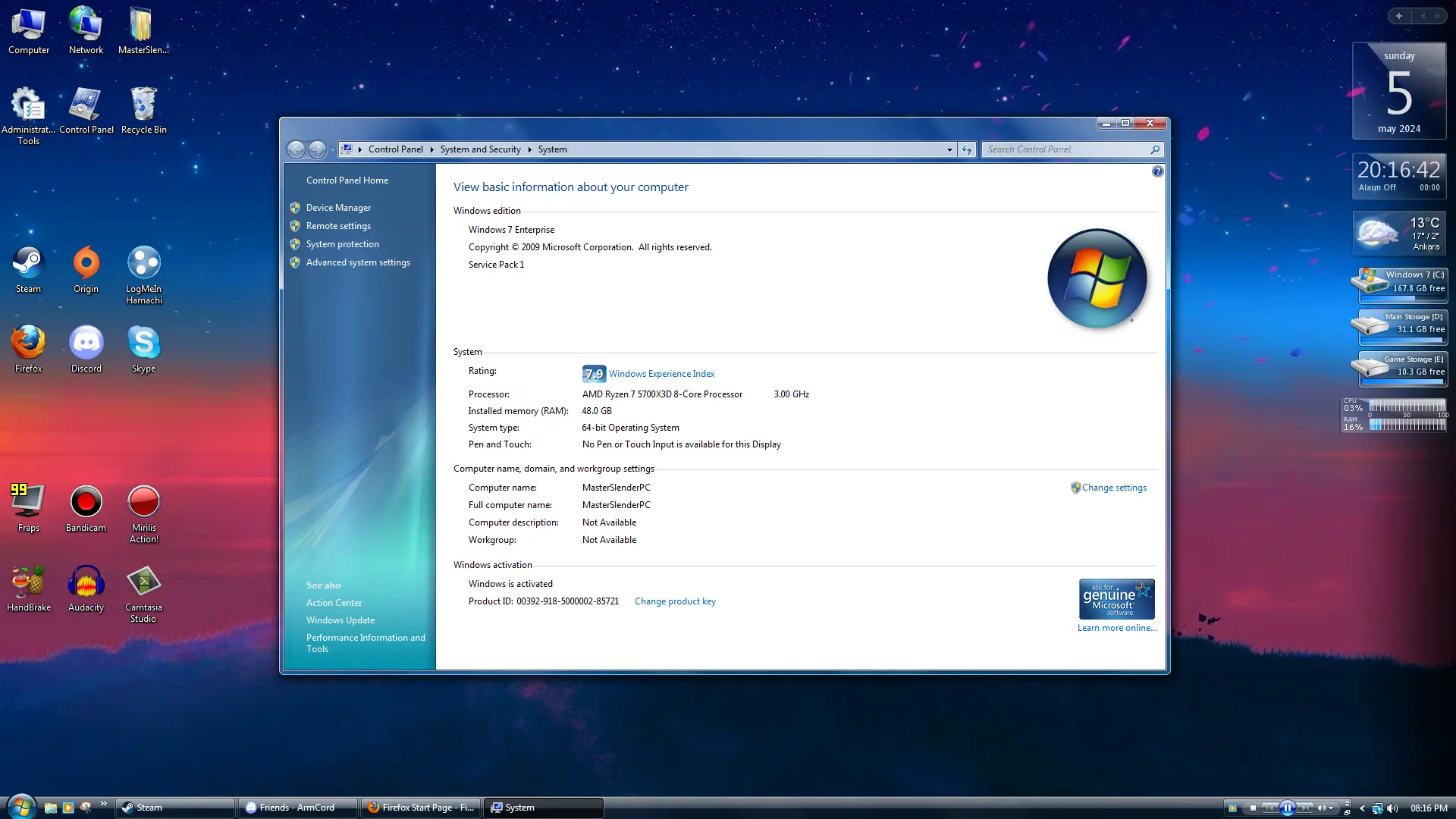The image size is (1456, 819).
Task: Open Remote settings link
Action: click(338, 226)
